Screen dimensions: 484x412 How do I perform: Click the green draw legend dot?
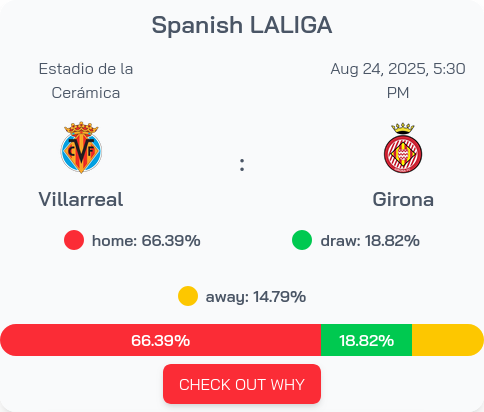(x=302, y=240)
